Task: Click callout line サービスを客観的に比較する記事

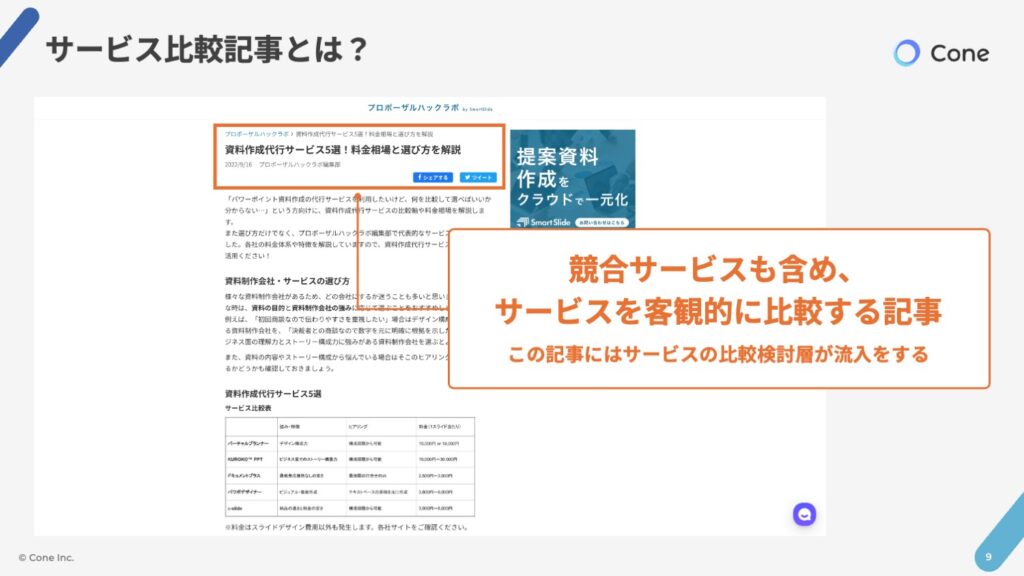Action: [718, 312]
